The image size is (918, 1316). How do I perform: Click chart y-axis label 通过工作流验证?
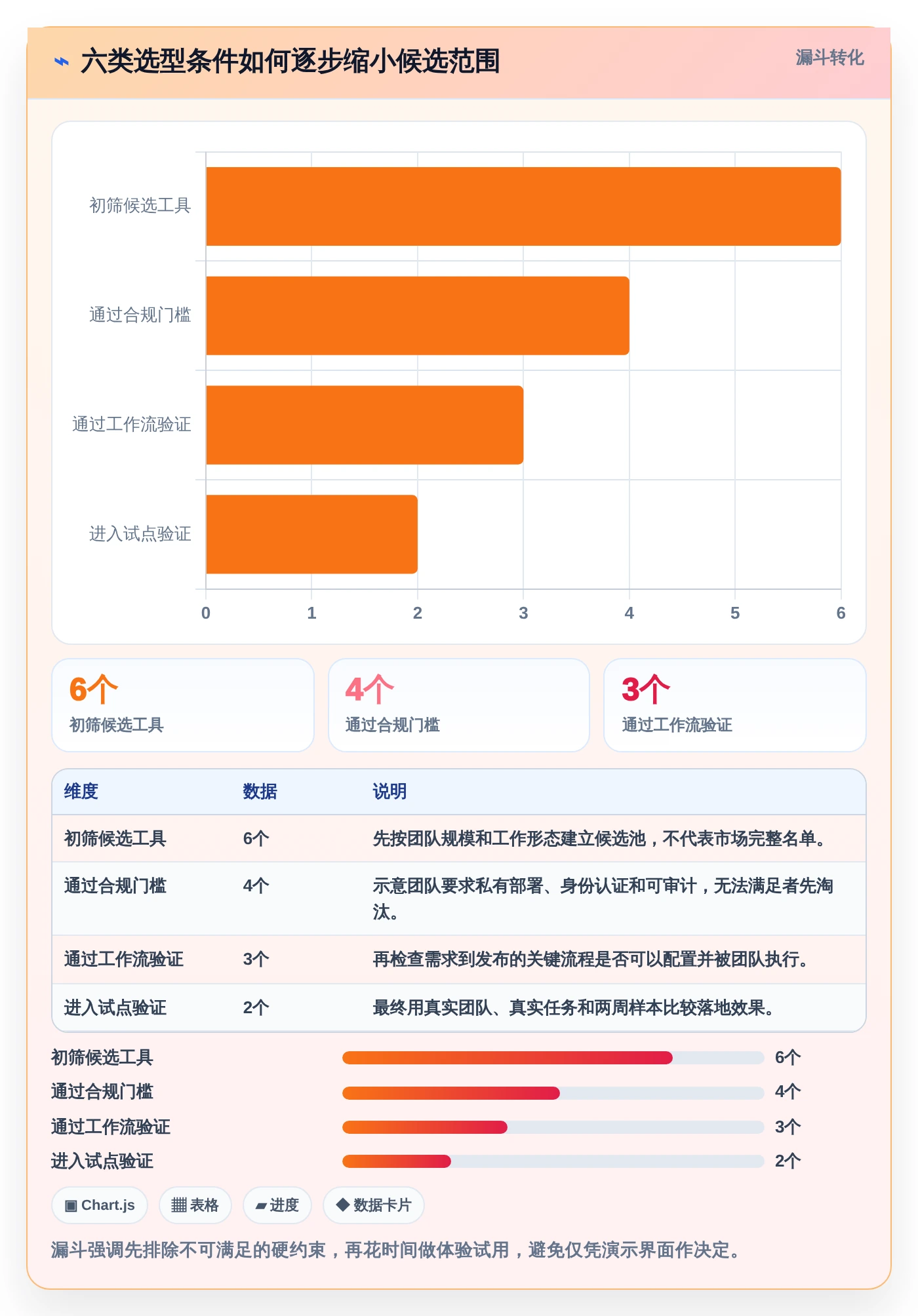131,425
